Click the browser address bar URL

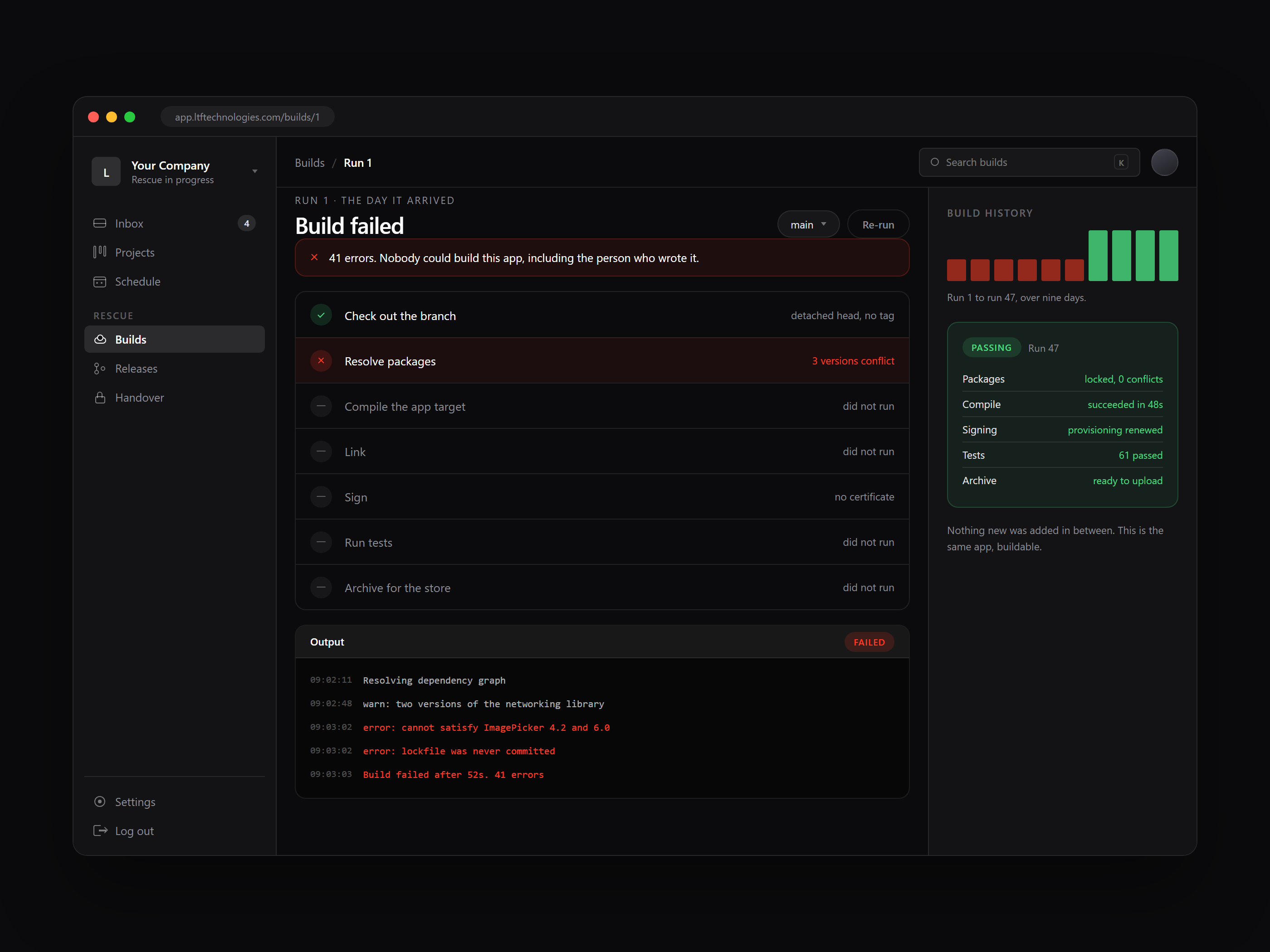[x=247, y=117]
